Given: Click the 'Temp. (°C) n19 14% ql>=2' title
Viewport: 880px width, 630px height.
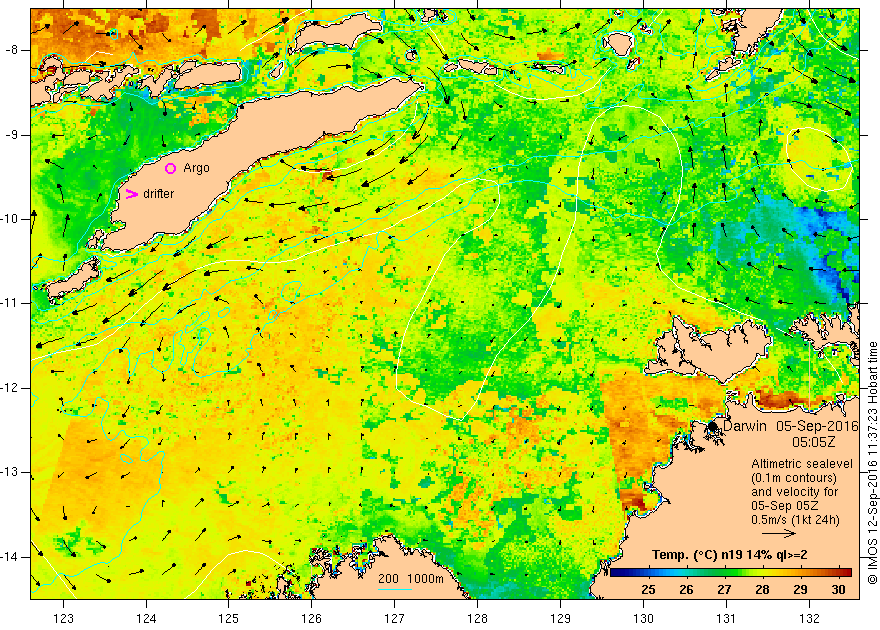Looking at the screenshot, I should click(730, 555).
